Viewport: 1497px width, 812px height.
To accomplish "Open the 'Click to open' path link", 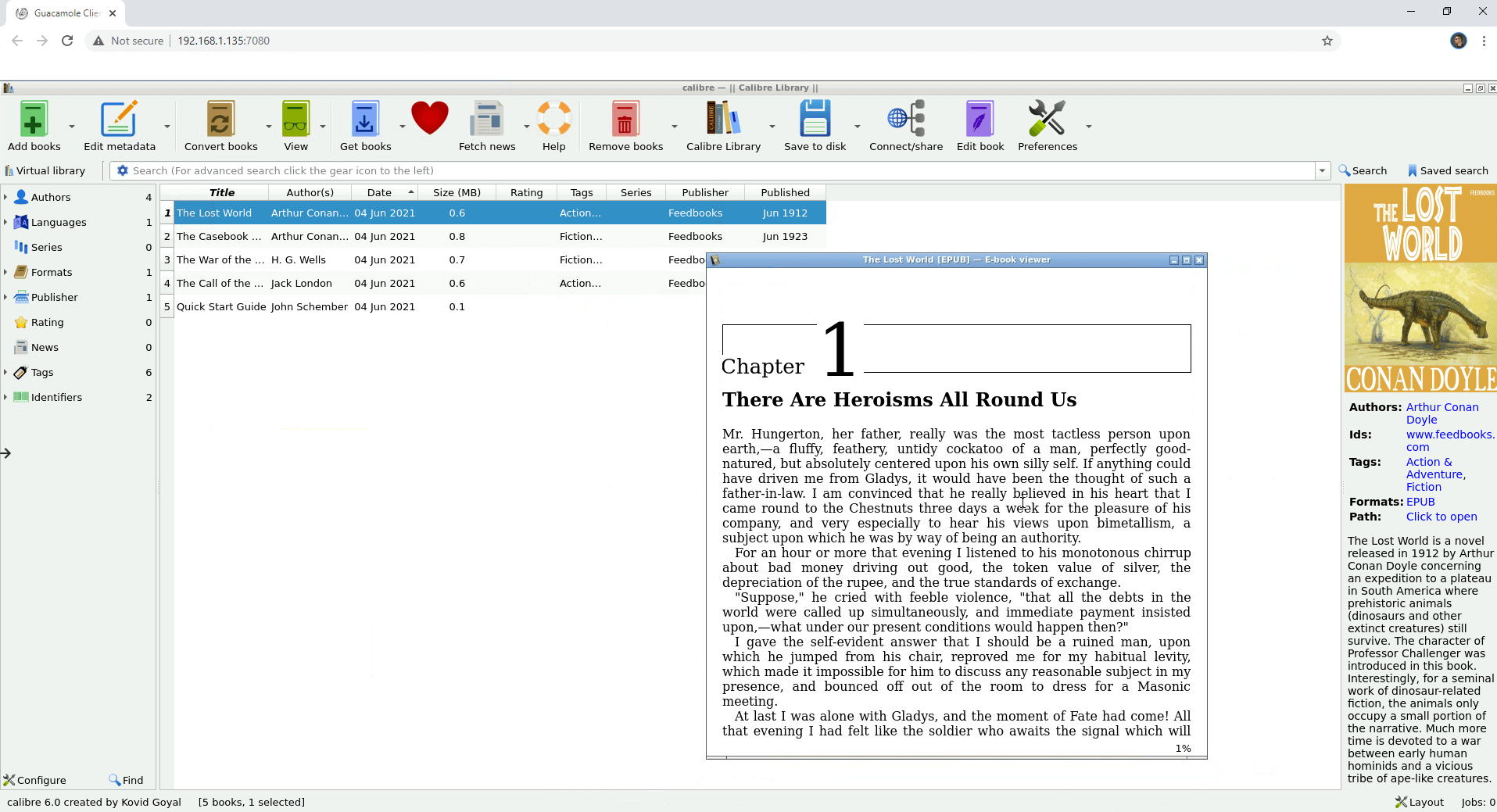I will coord(1441,517).
